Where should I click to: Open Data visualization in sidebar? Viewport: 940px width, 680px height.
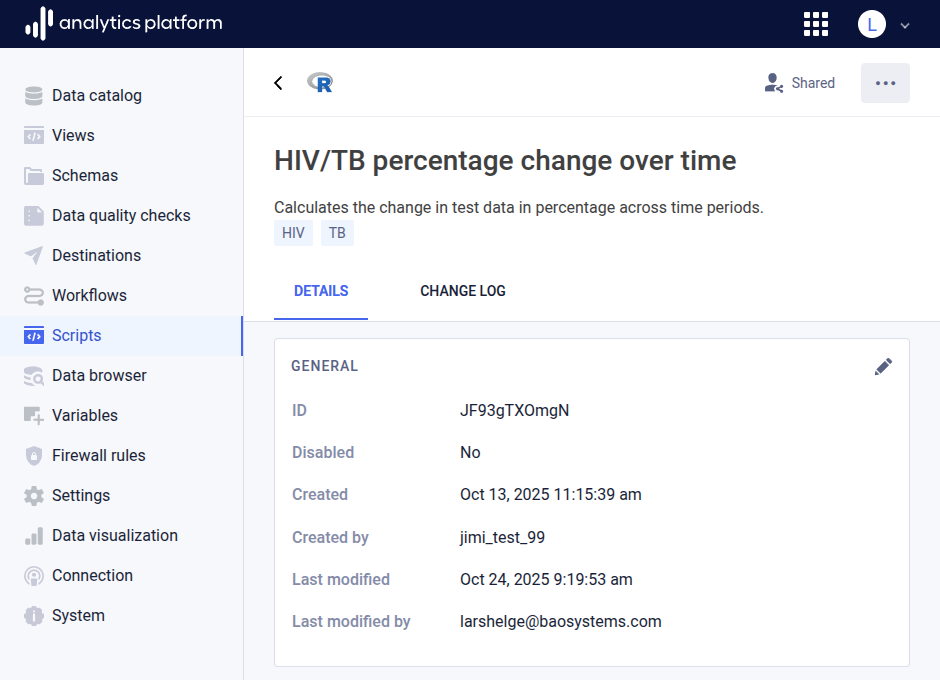click(114, 535)
